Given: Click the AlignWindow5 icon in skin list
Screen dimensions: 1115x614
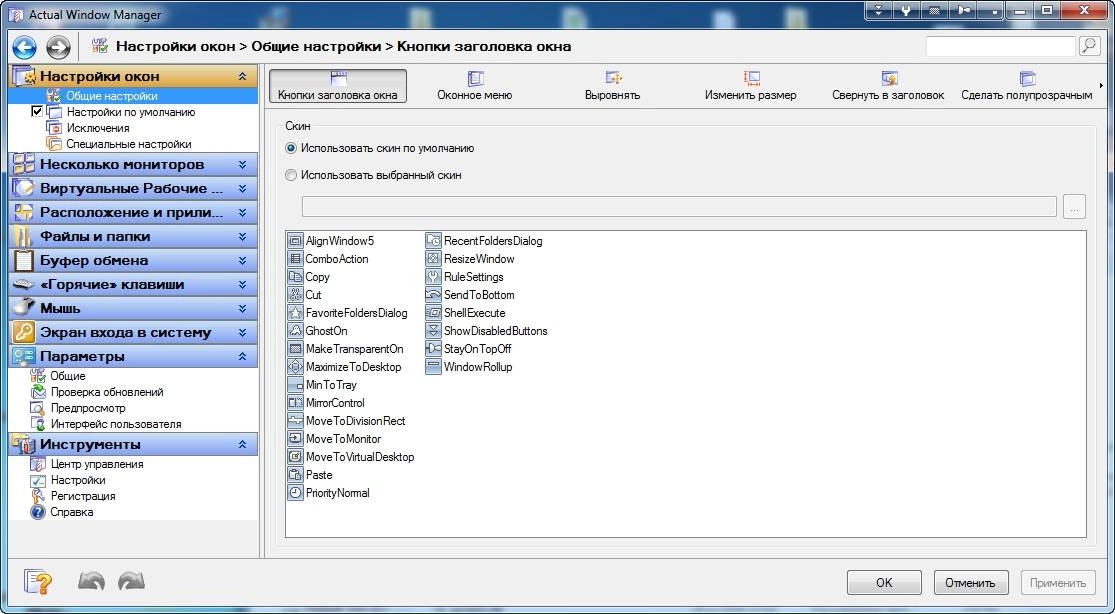Looking at the screenshot, I should (295, 240).
